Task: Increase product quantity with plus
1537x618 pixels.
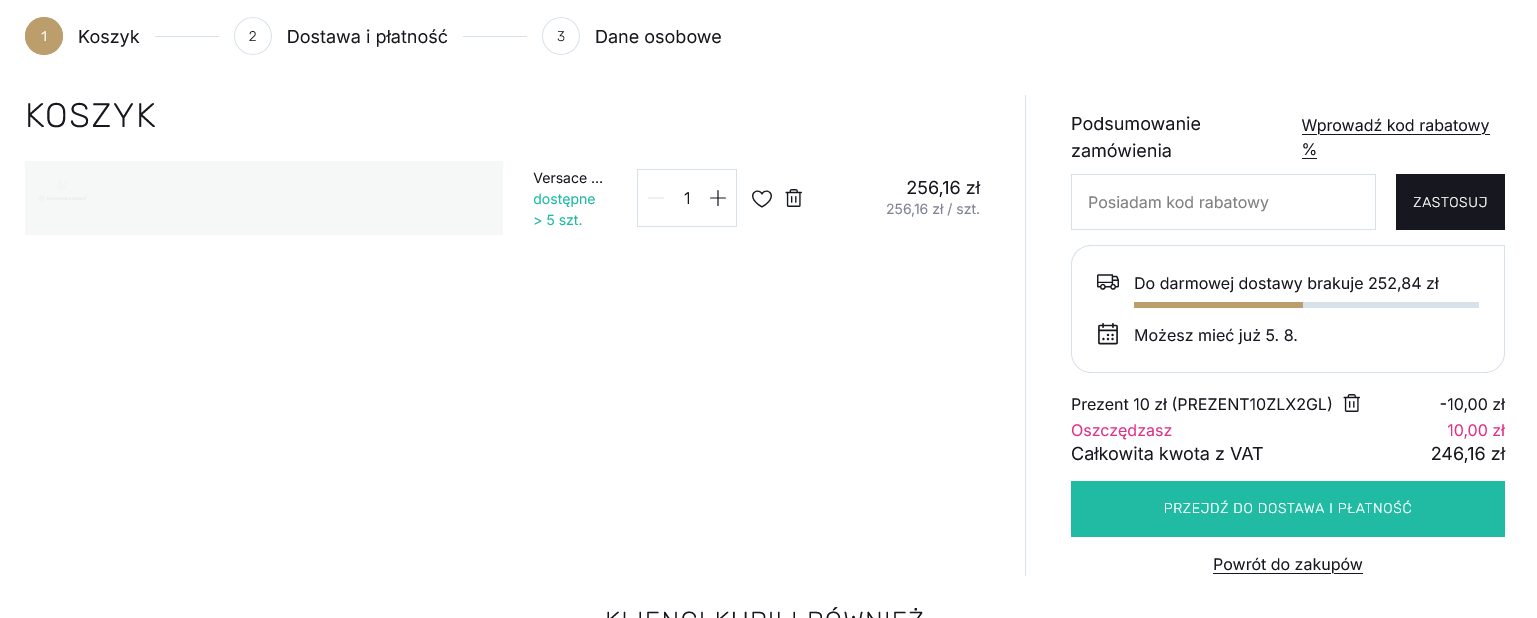Action: (x=717, y=198)
